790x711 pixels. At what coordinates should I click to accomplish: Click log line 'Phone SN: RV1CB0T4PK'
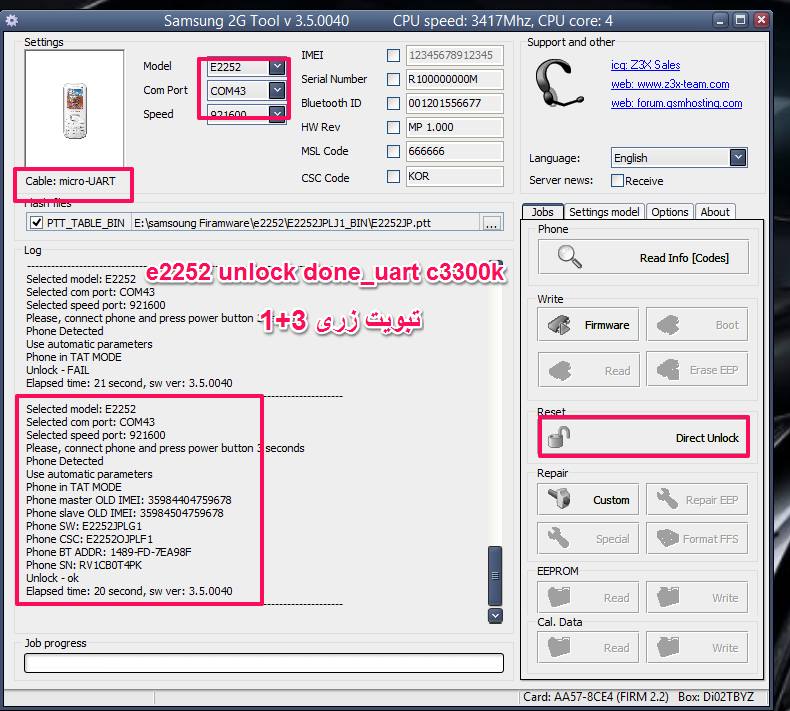[84, 565]
